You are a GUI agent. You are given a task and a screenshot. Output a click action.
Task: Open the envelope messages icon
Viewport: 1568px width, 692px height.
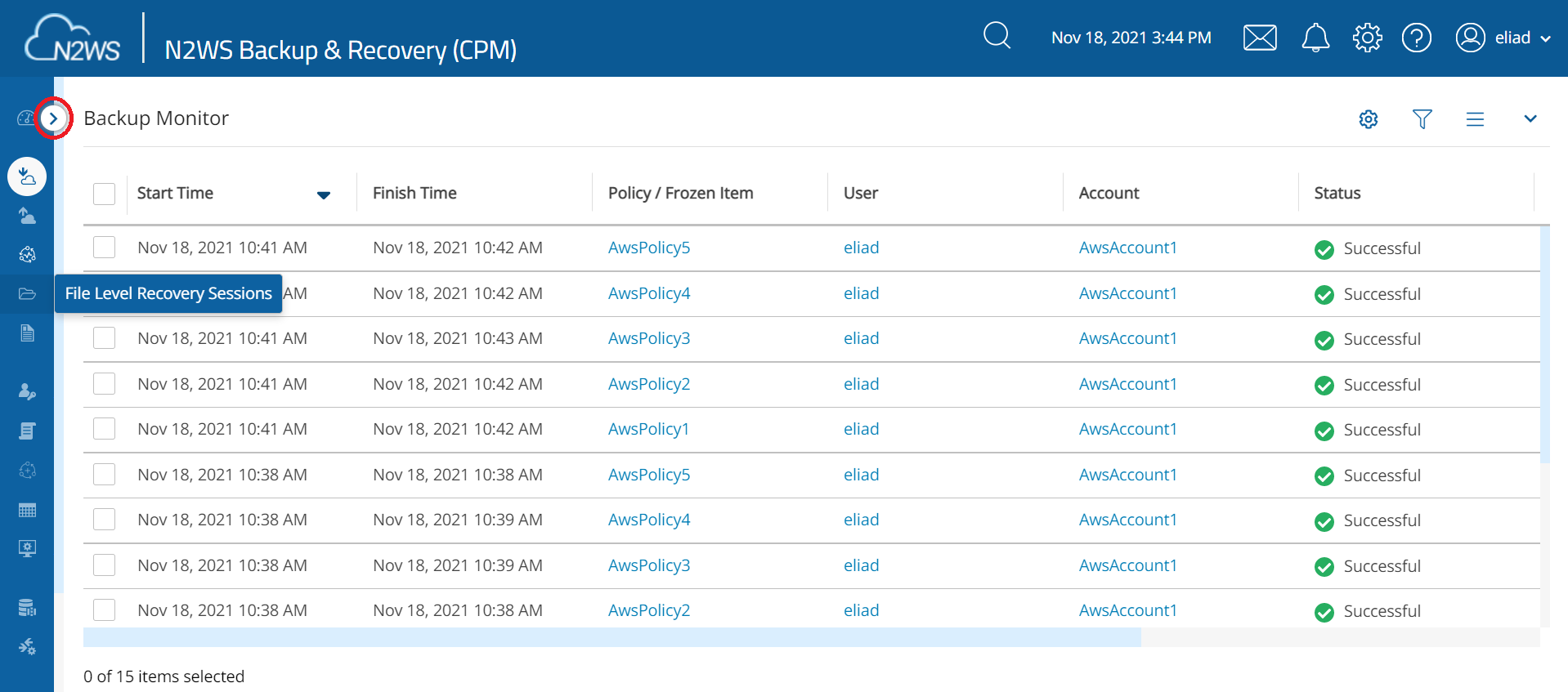[x=1260, y=38]
